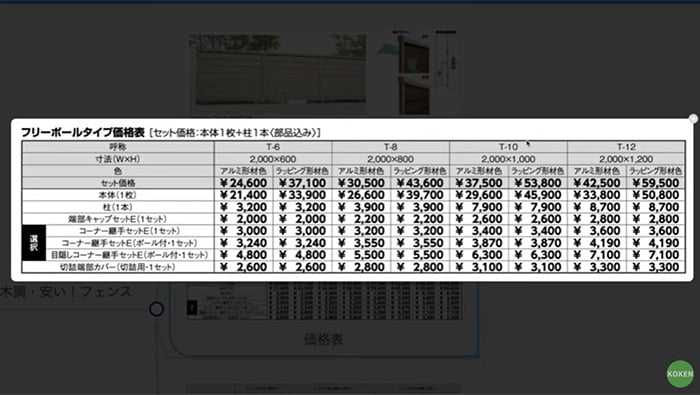This screenshot has width=700, height=395.
Task: Click 端部キャップ price in T-8 アルミ形材色 column
Action: [361, 219]
